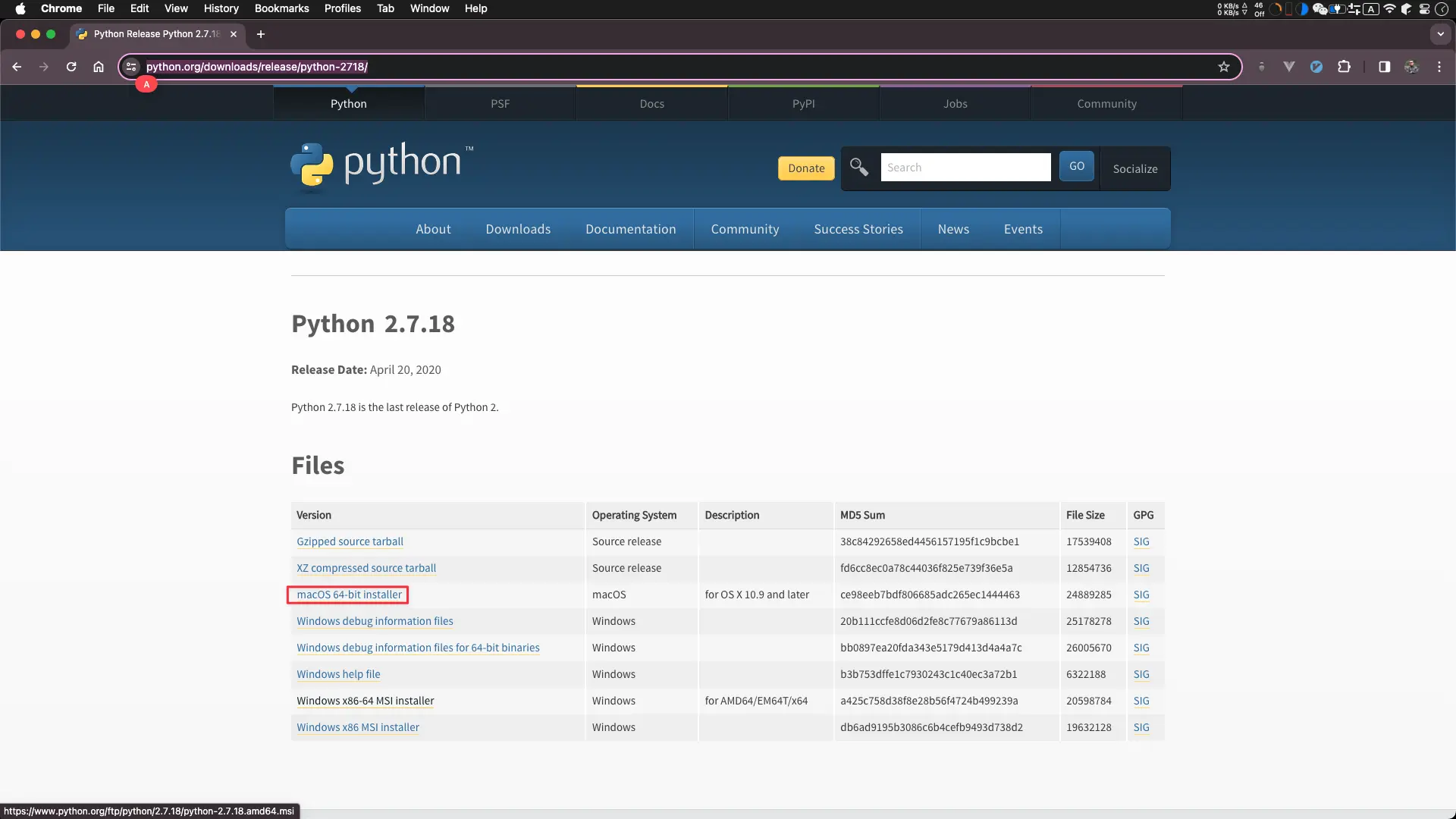Open the News navigation item
This screenshot has height=819, width=1456.
[x=953, y=229]
